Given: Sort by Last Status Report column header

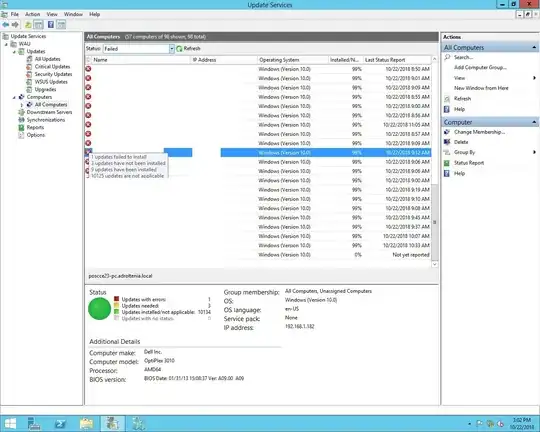Looking at the screenshot, I should [x=397, y=60].
